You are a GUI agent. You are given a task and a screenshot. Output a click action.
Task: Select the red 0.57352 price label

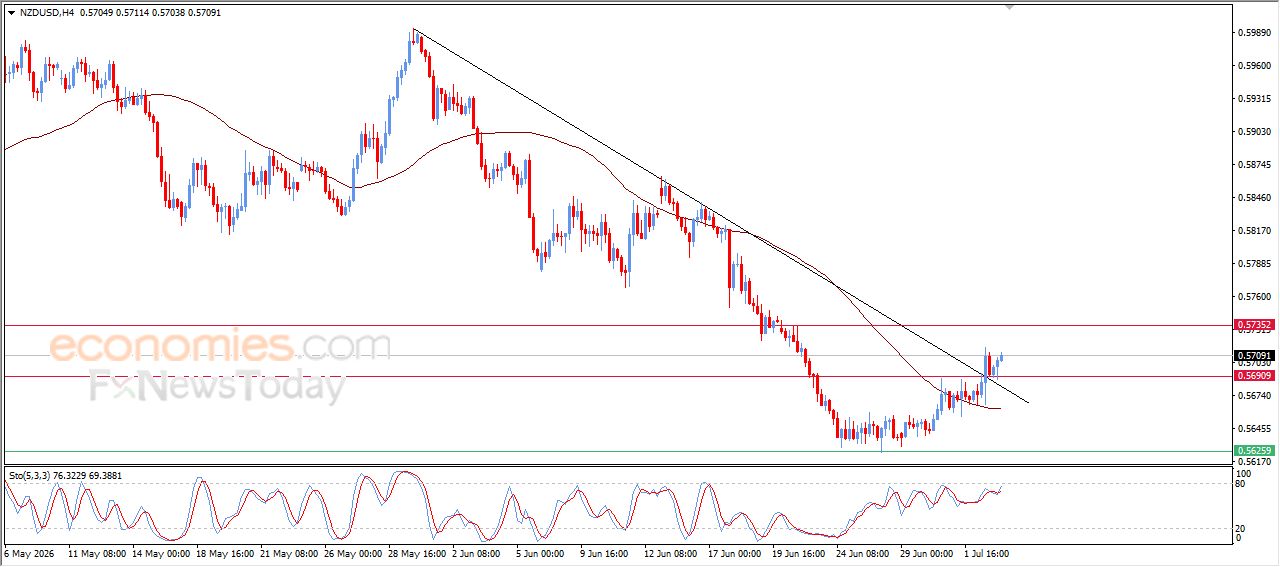[x=1254, y=325]
